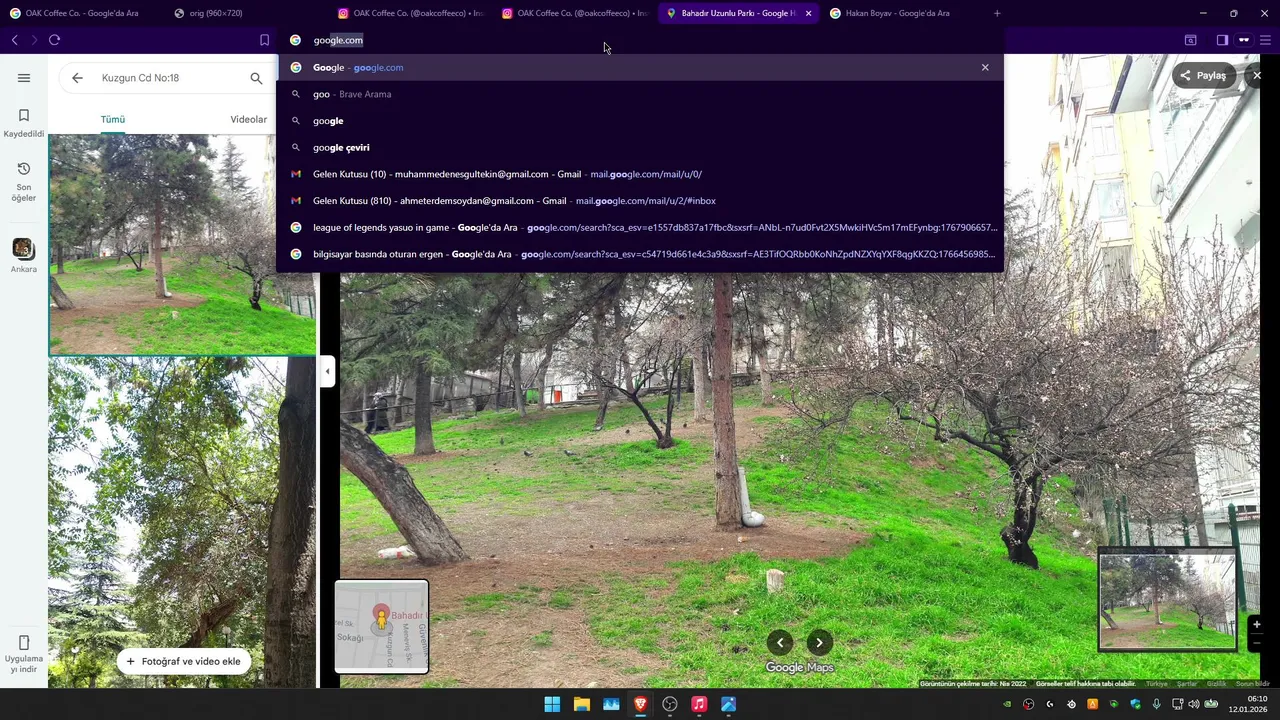Open the Brave main menu icon
This screenshot has height=720, width=1280.
click(1266, 40)
